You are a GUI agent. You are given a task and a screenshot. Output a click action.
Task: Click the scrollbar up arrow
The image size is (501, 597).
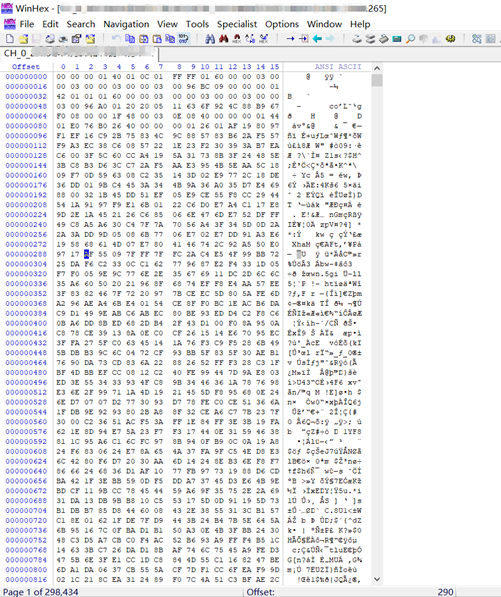[x=377, y=69]
